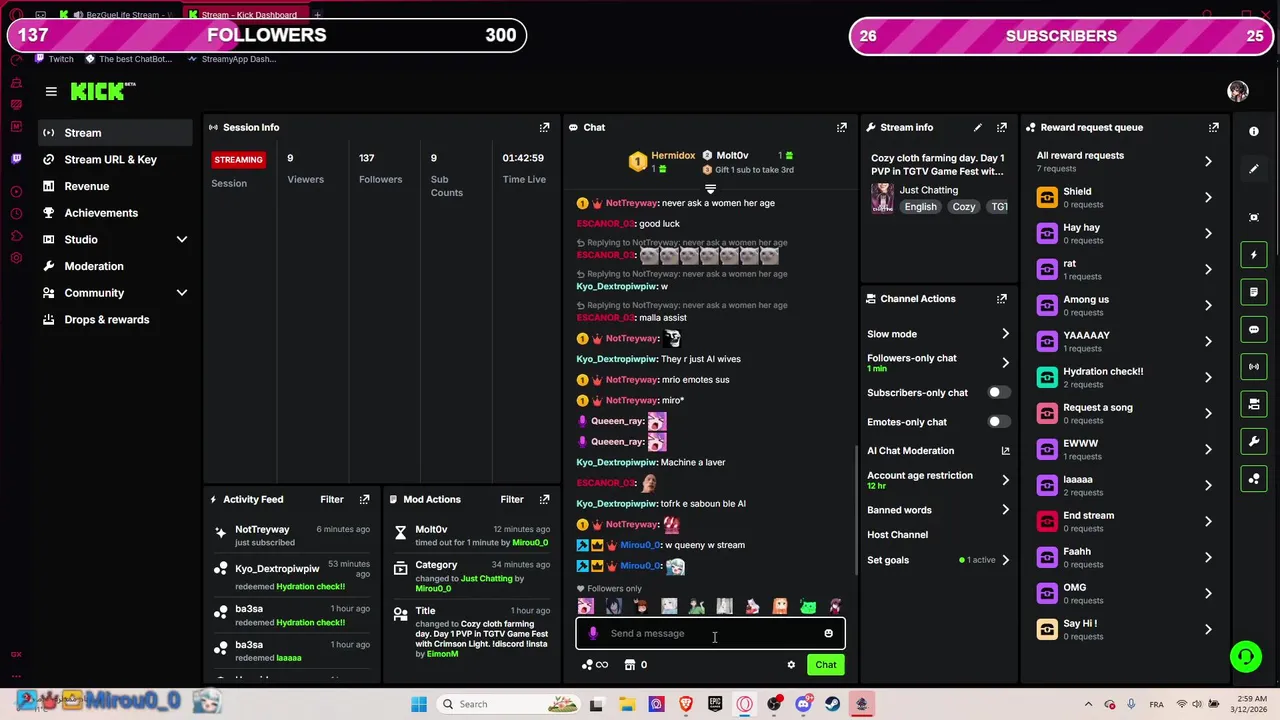
Task: Pop out the Channel Actions panel
Action: (x=1001, y=298)
